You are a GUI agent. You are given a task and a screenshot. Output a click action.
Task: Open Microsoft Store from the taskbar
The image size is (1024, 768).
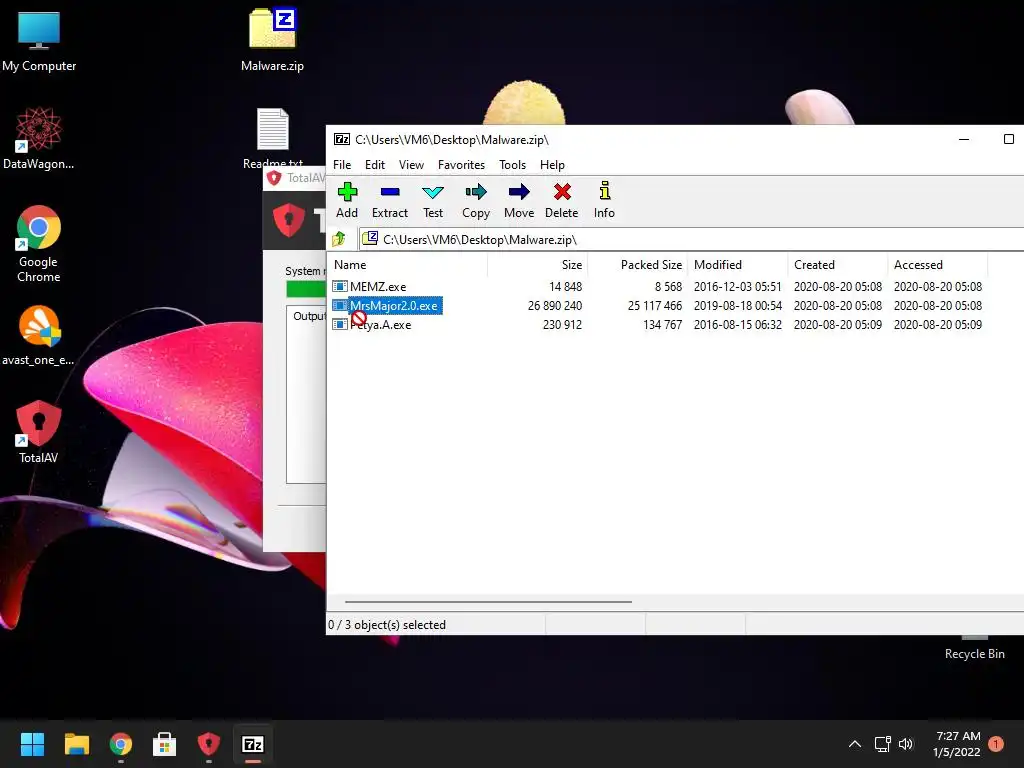(x=165, y=744)
